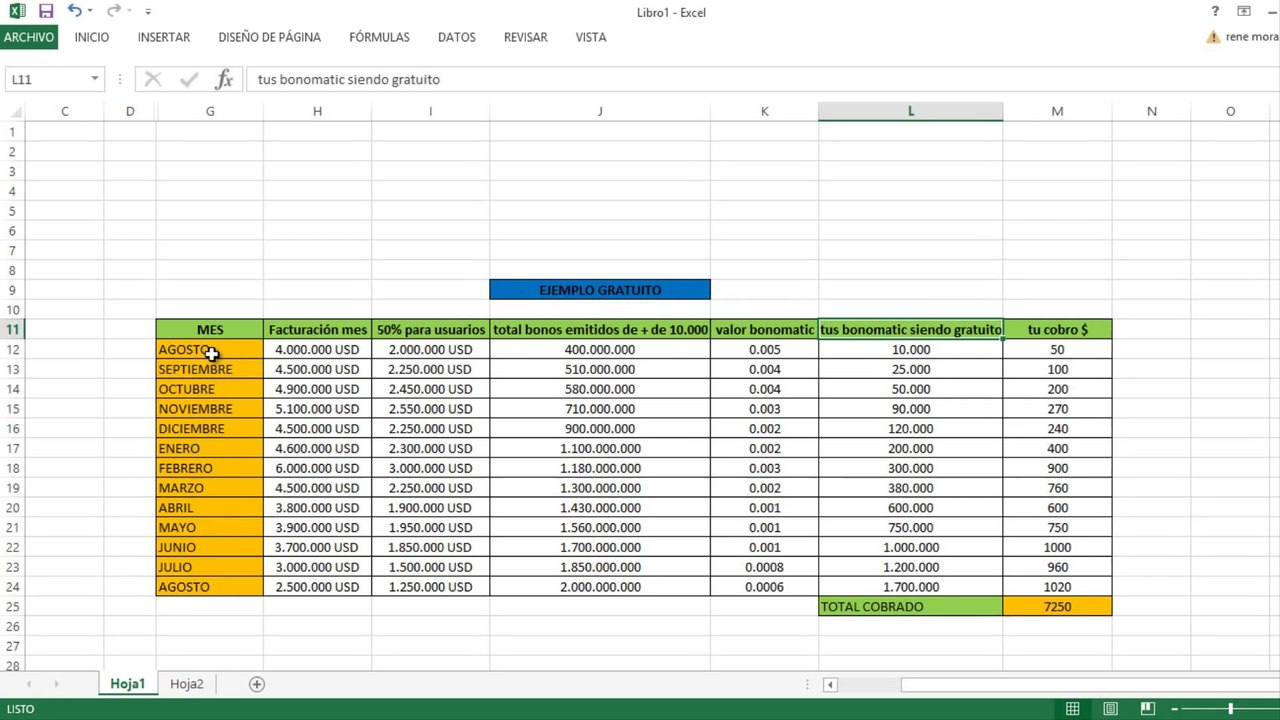Select cell showing 1.700.000 in column L

[910, 587]
